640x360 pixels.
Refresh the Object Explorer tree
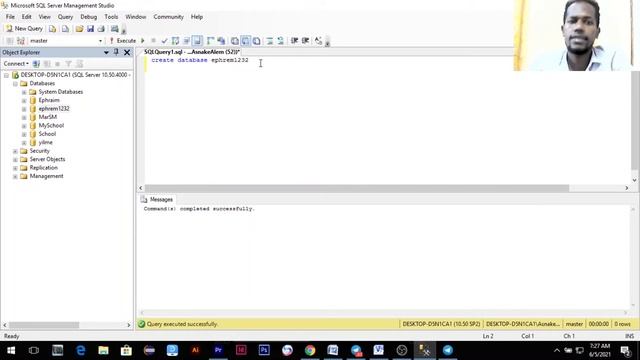[80, 64]
